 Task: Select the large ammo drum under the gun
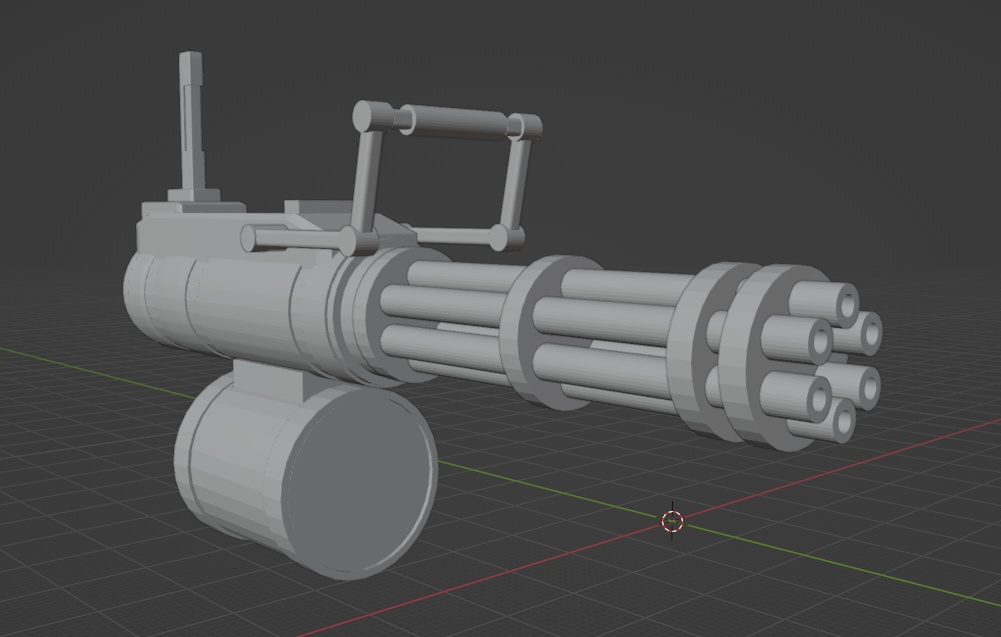(306, 476)
